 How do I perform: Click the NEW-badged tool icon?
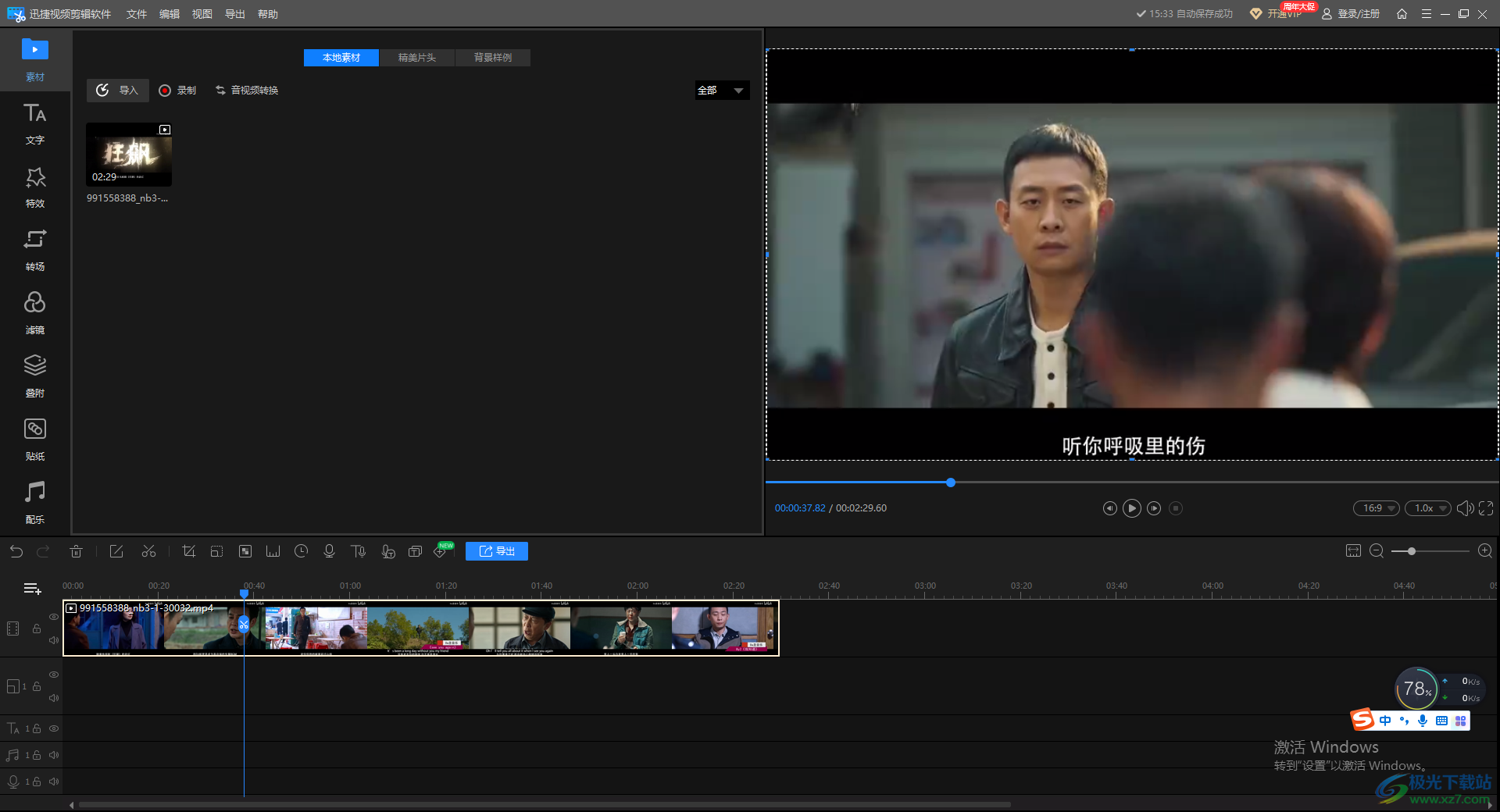pyautogui.click(x=442, y=550)
